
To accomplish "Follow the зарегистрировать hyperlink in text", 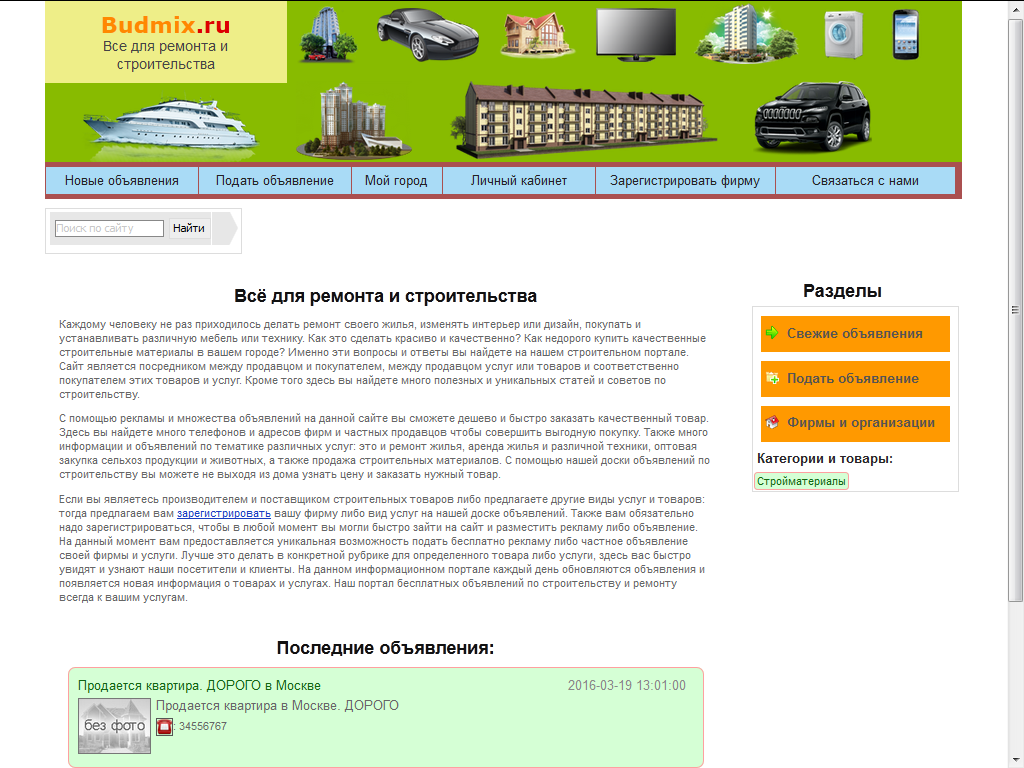I will click(223, 513).
